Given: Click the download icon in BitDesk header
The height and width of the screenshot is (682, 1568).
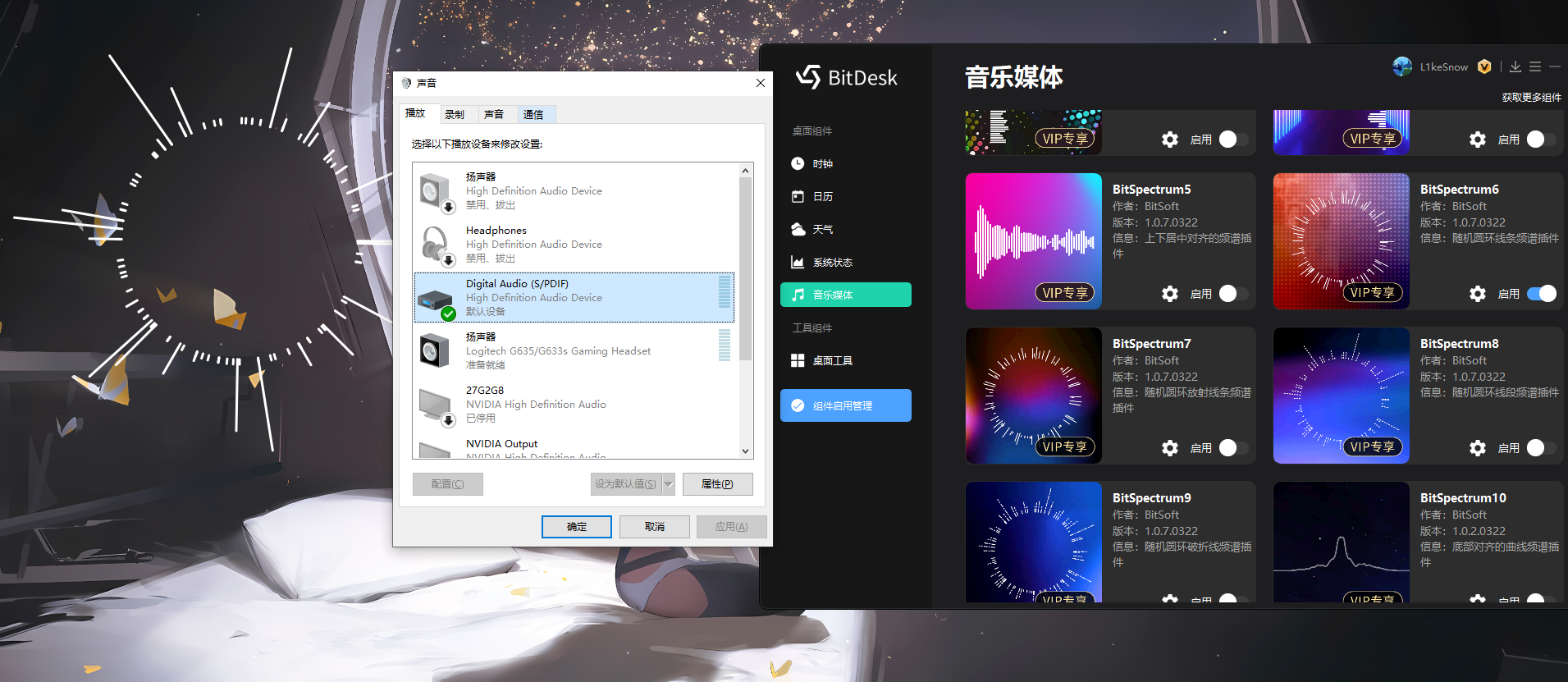Looking at the screenshot, I should (x=1515, y=67).
